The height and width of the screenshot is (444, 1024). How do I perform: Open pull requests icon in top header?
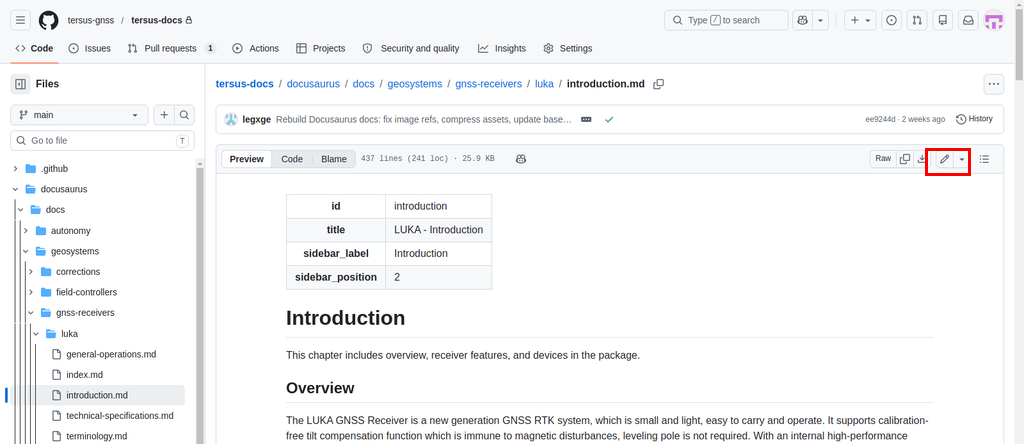(917, 20)
